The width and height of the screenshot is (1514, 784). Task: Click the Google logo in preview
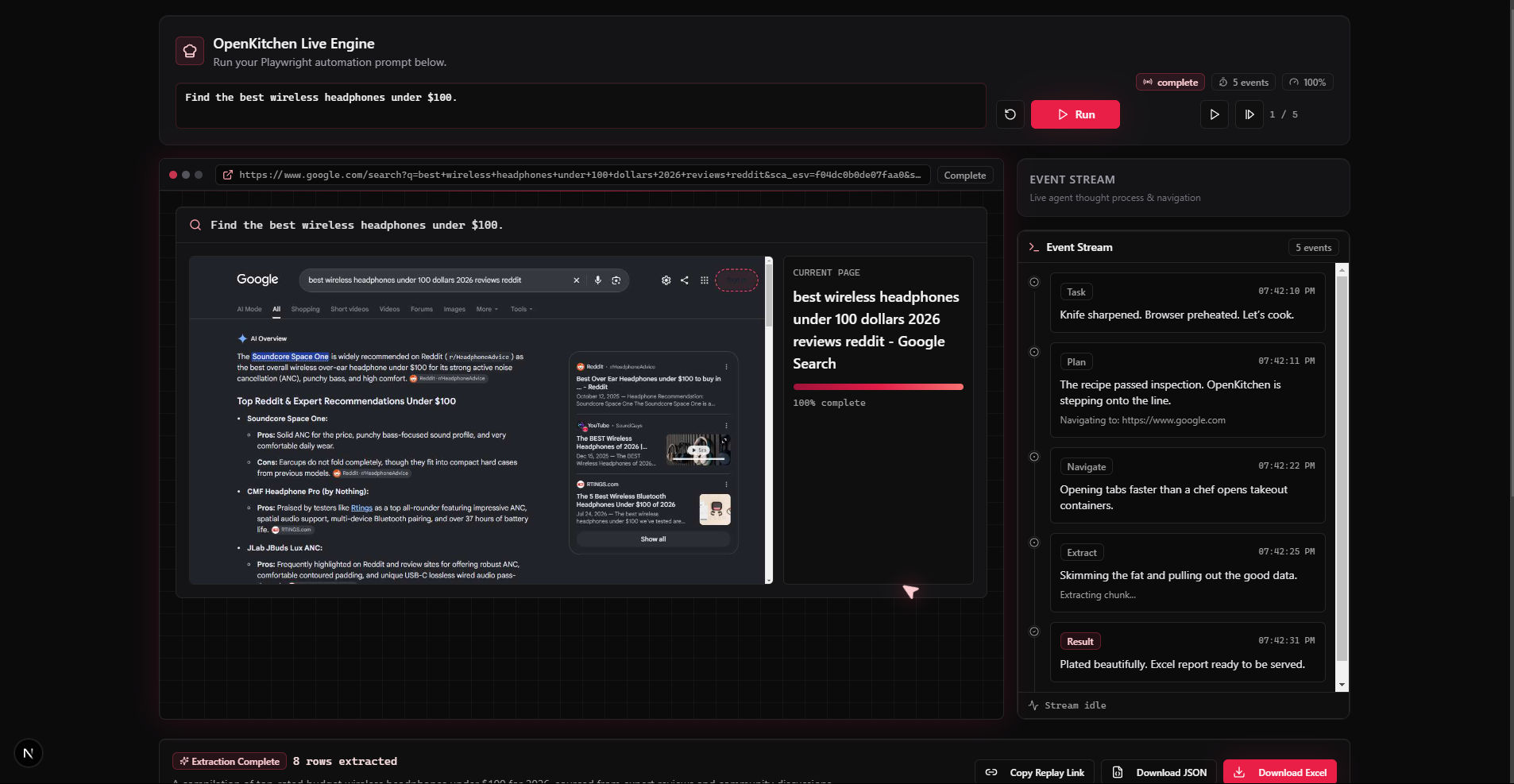[257, 280]
